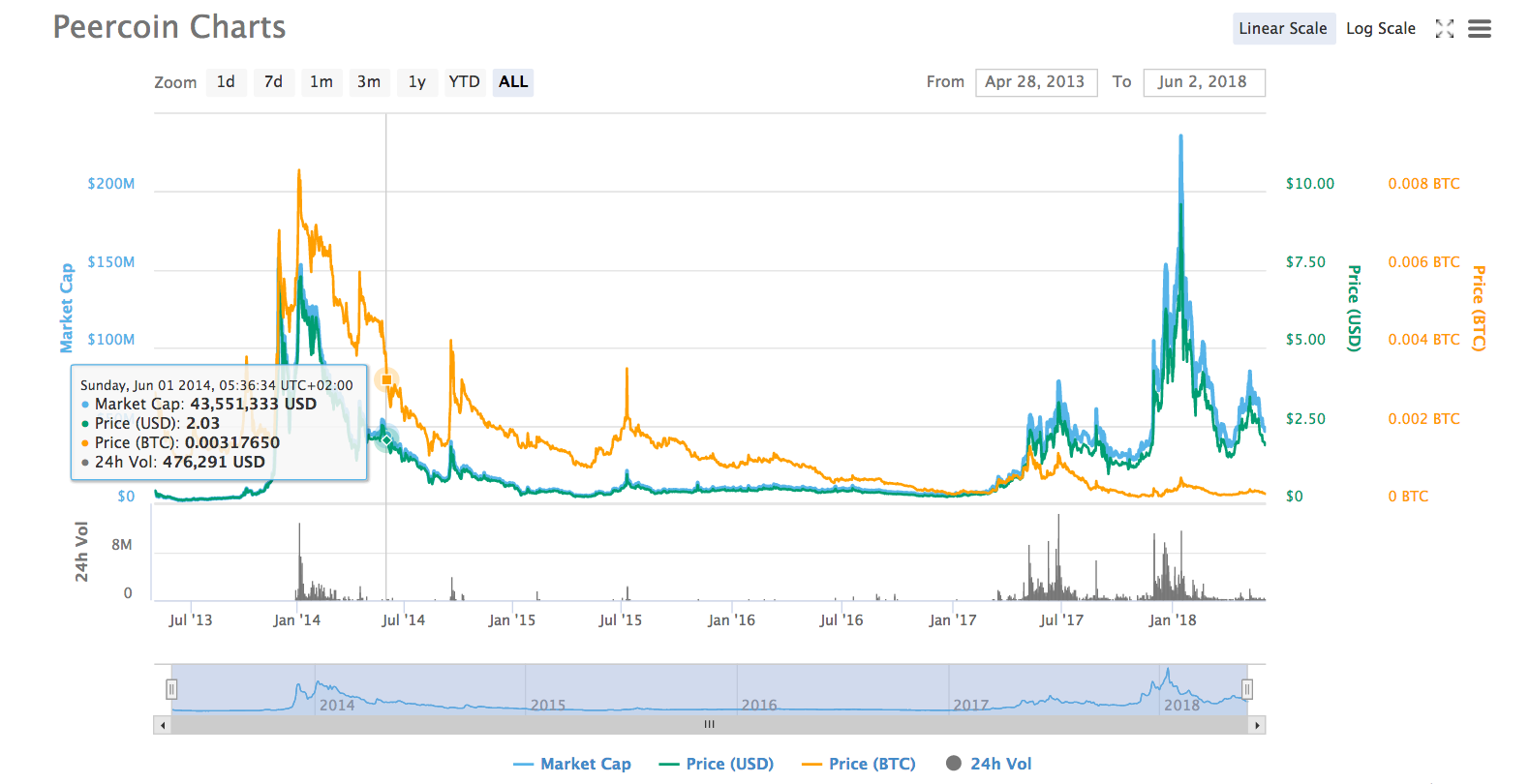Click the 24h Vol axis title
Viewport: 1530px width, 784px height.
tap(81, 552)
